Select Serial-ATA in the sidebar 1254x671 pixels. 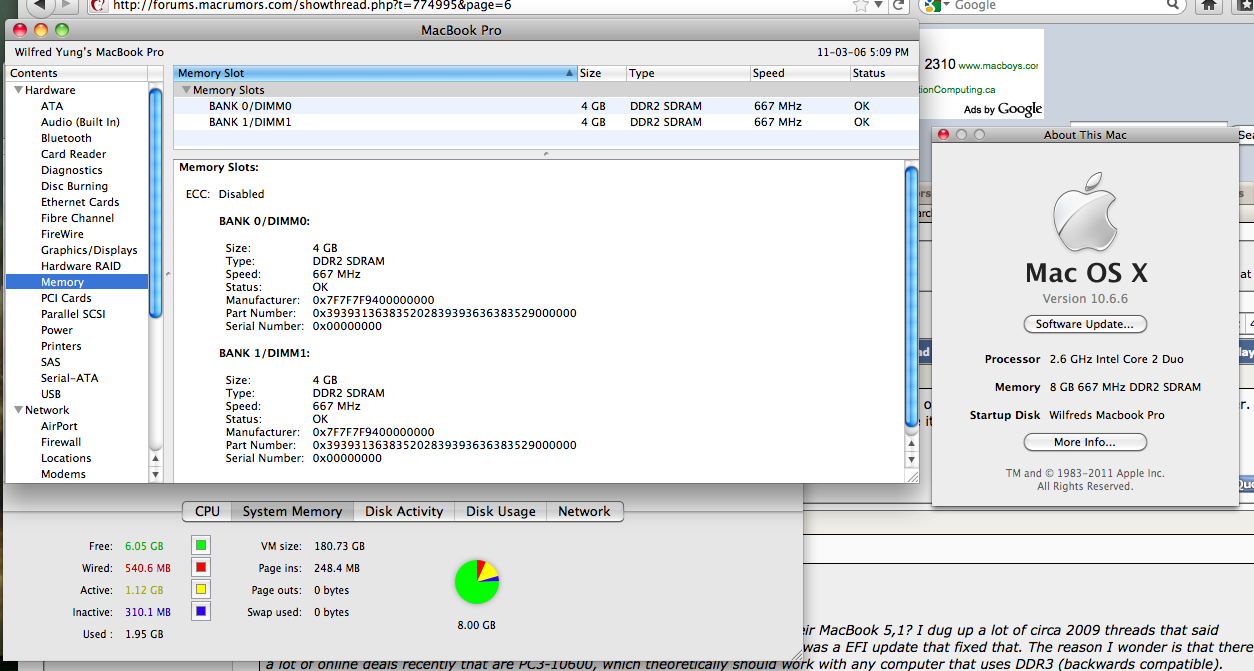(69, 378)
